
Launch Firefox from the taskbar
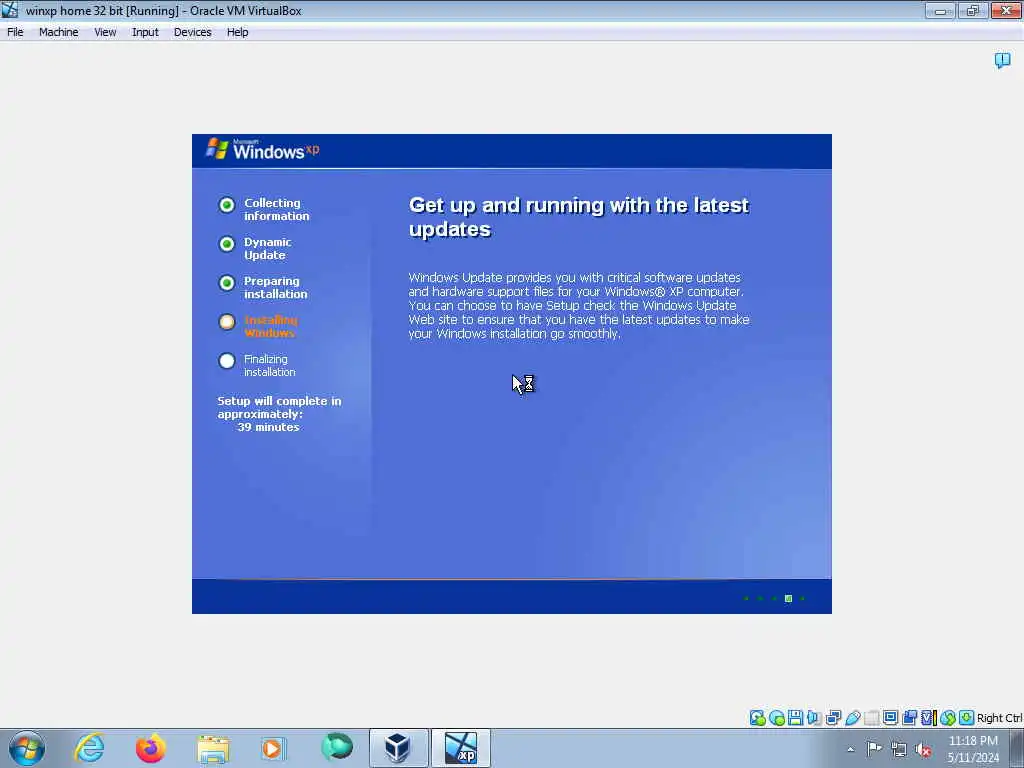click(x=151, y=748)
